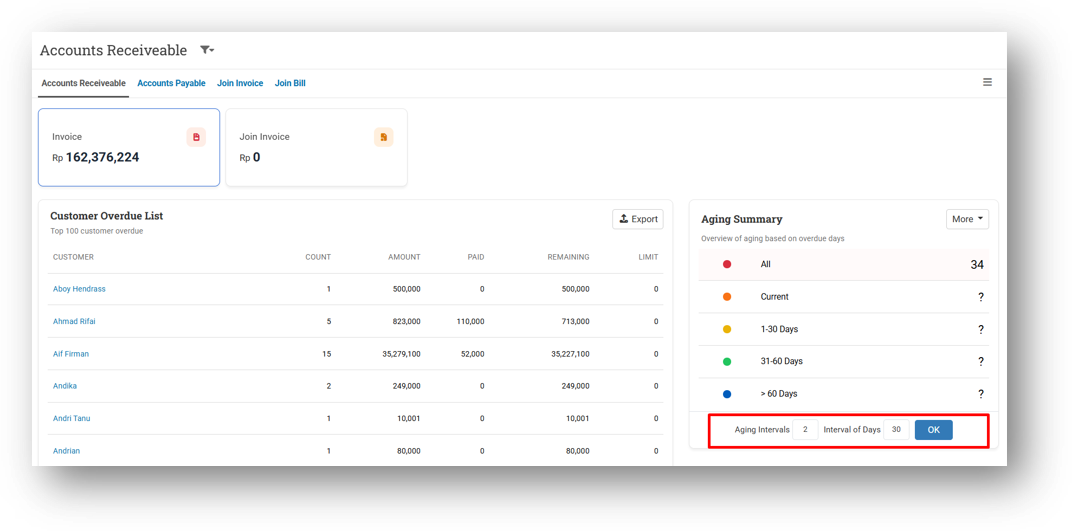Select the Invoice summary card

click(x=129, y=148)
